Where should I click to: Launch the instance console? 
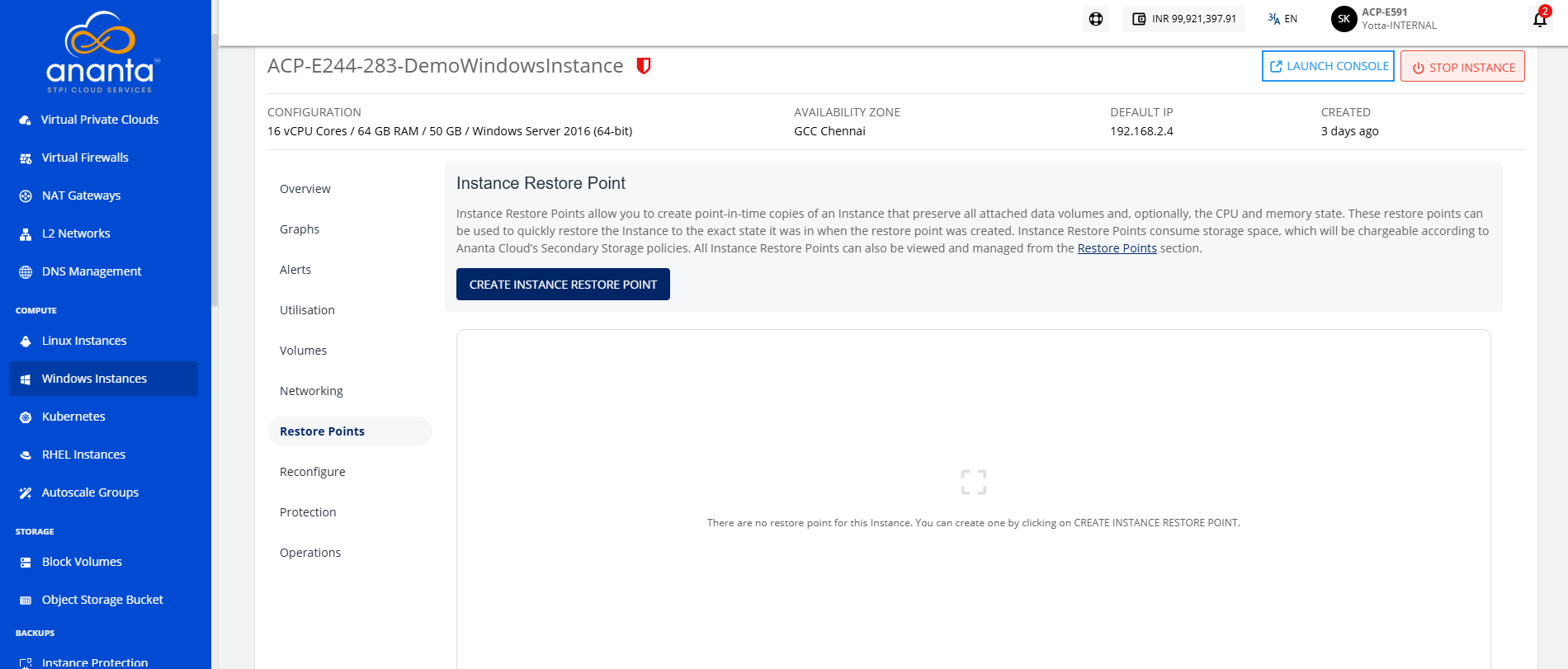coord(1328,66)
